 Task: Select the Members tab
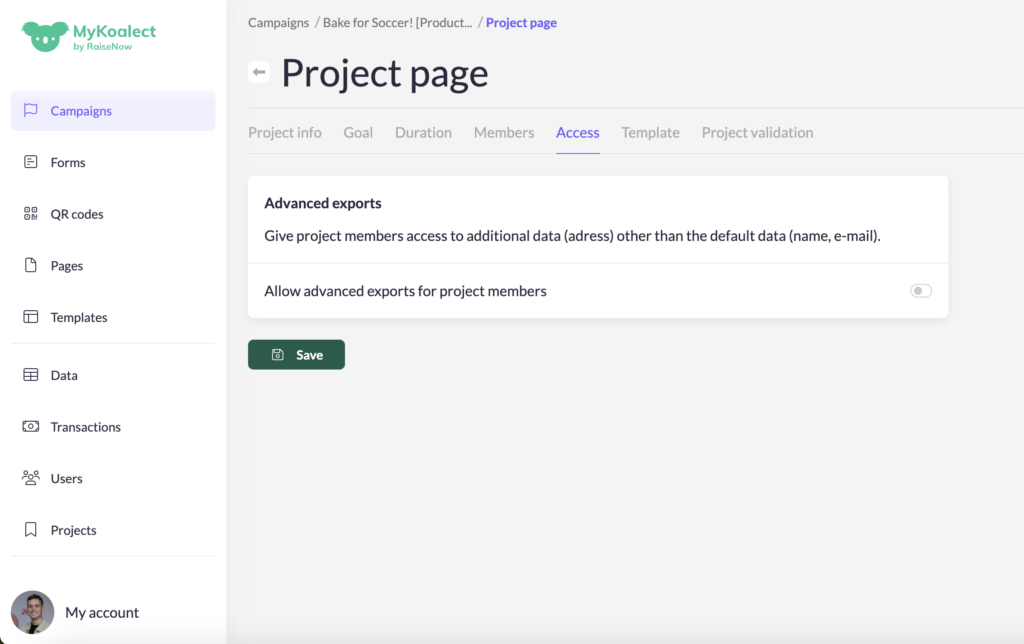(504, 132)
